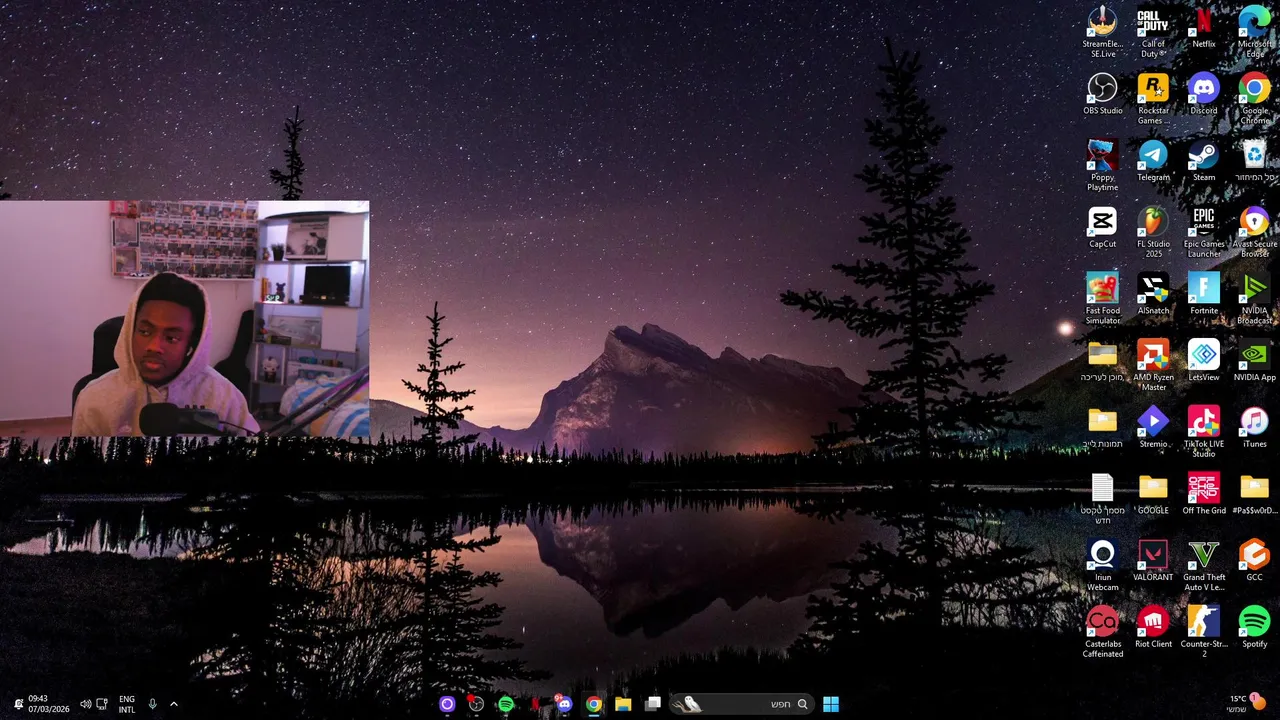Open the Telegram desktop shortcut

[x=1153, y=161]
